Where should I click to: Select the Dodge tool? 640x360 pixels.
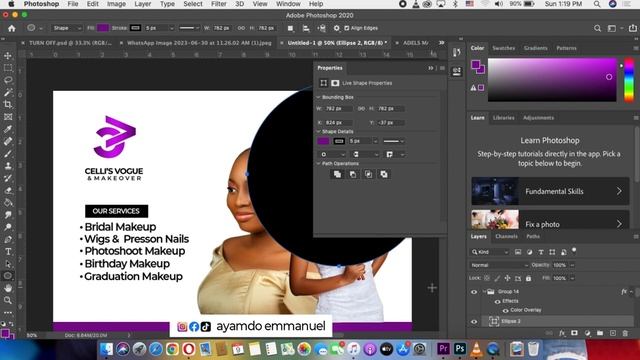click(x=8, y=227)
